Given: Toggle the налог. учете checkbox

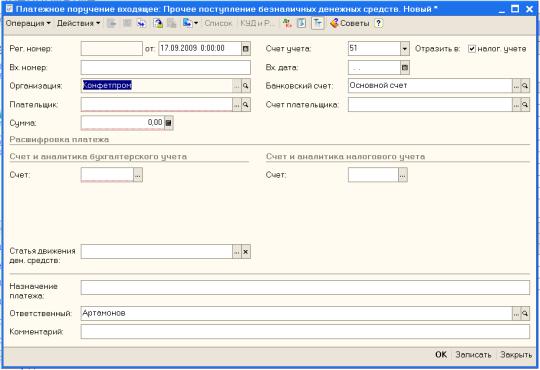Looking at the screenshot, I should tap(472, 49).
